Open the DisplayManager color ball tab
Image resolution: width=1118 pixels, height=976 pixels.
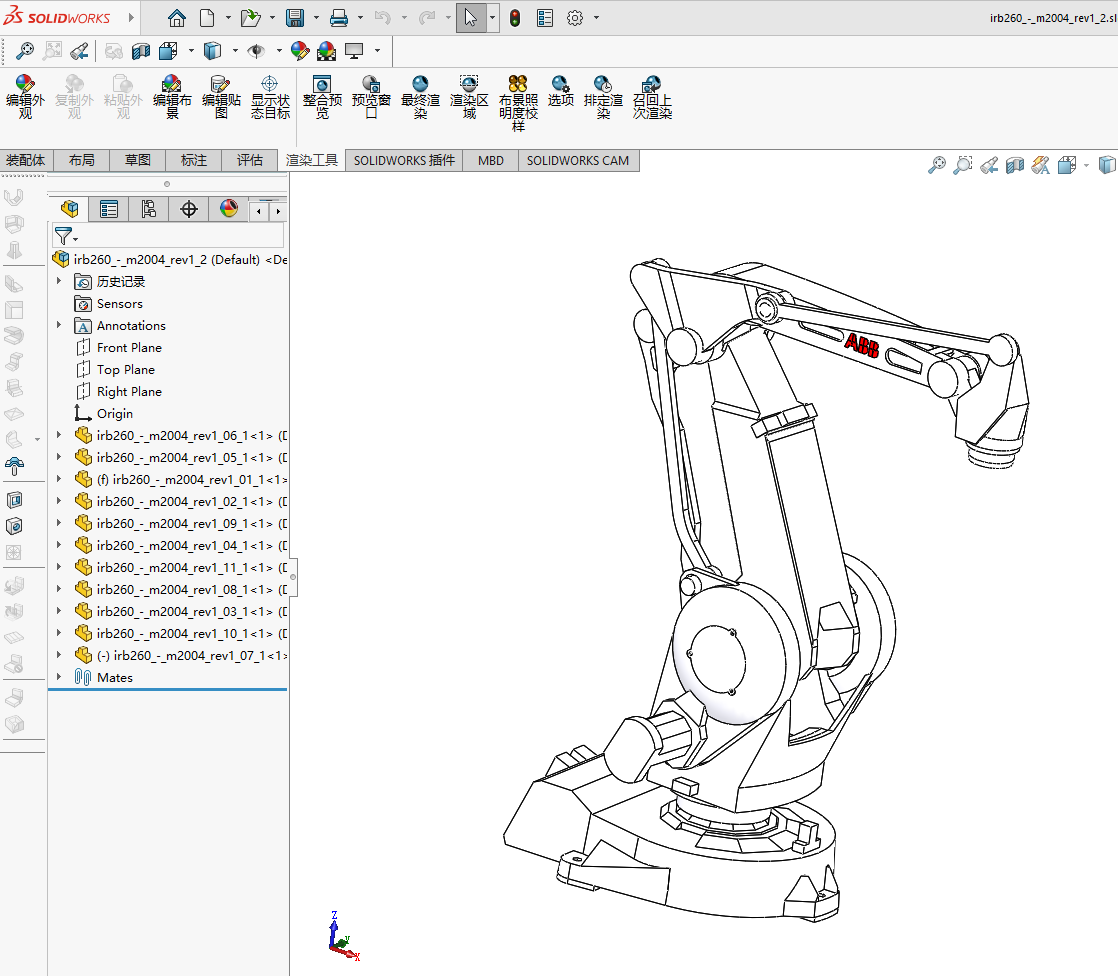(229, 209)
